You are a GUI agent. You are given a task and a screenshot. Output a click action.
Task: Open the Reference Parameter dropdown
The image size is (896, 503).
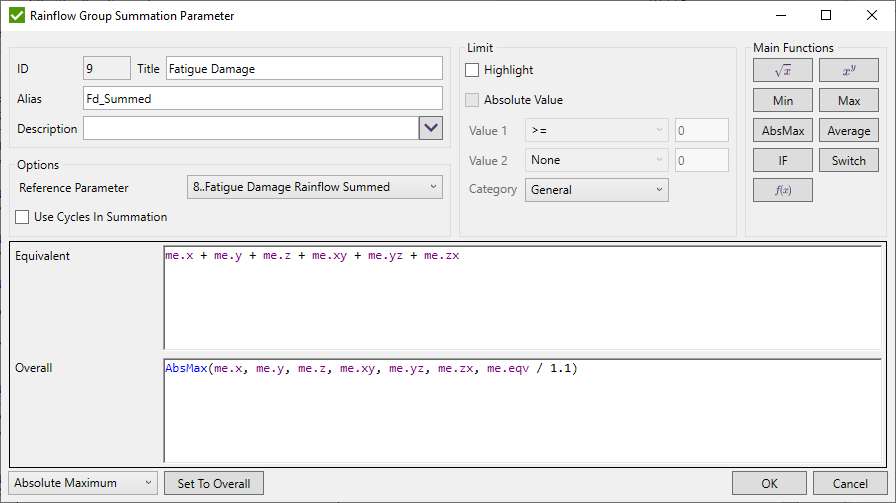pyautogui.click(x=314, y=187)
